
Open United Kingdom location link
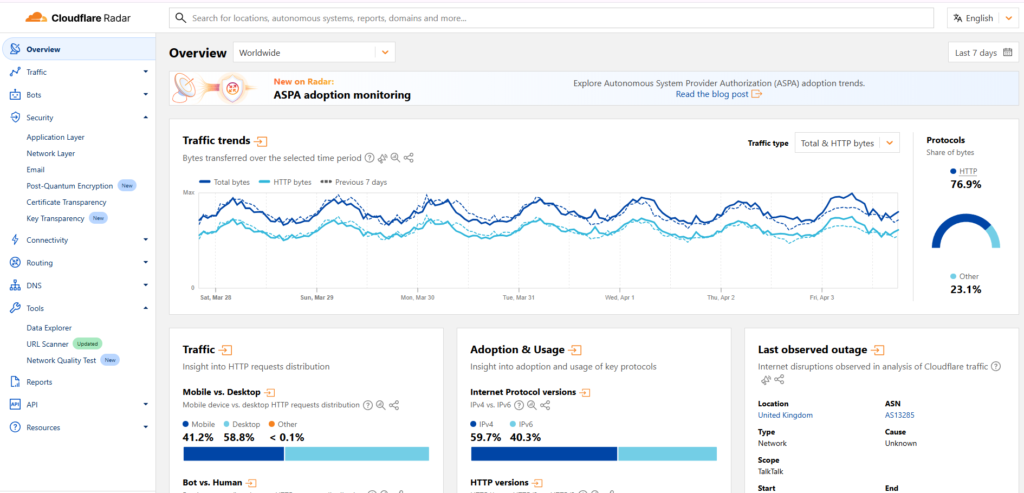(x=786, y=415)
